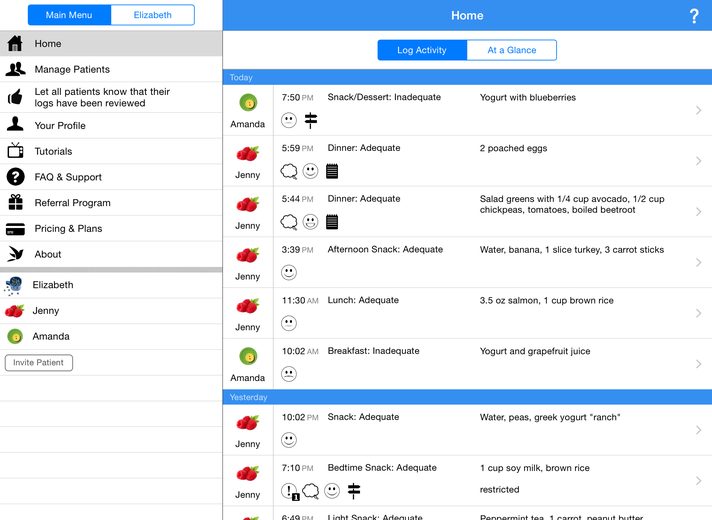Image resolution: width=712 pixels, height=520 pixels.
Task: Click the FAQ & Support question icon
Action: click(x=15, y=177)
